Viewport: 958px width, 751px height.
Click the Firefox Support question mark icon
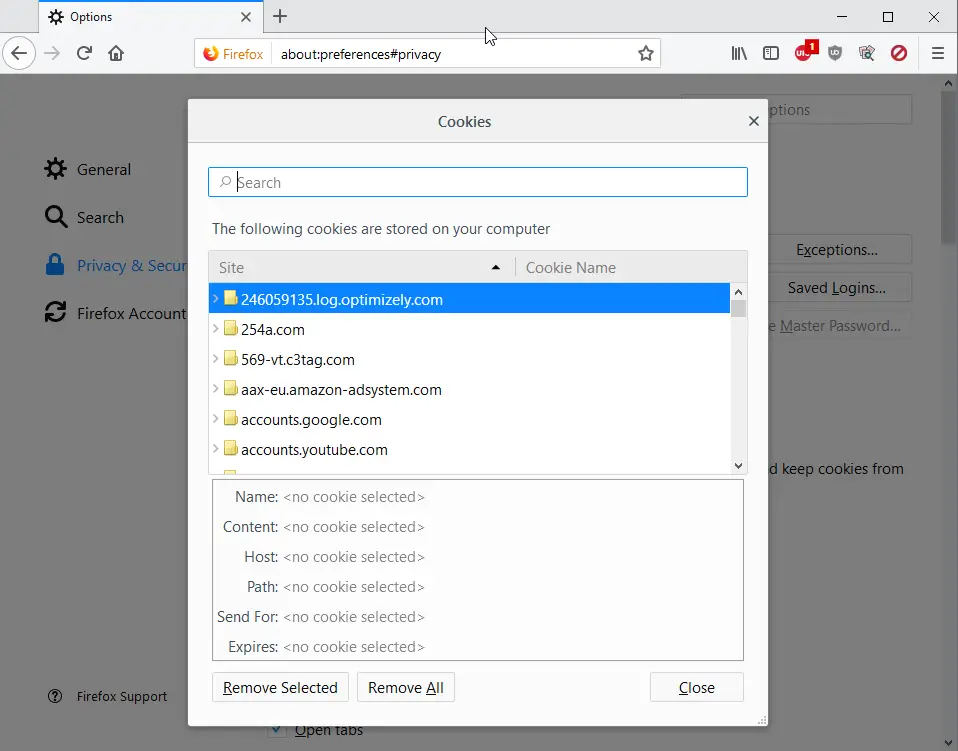[55, 696]
